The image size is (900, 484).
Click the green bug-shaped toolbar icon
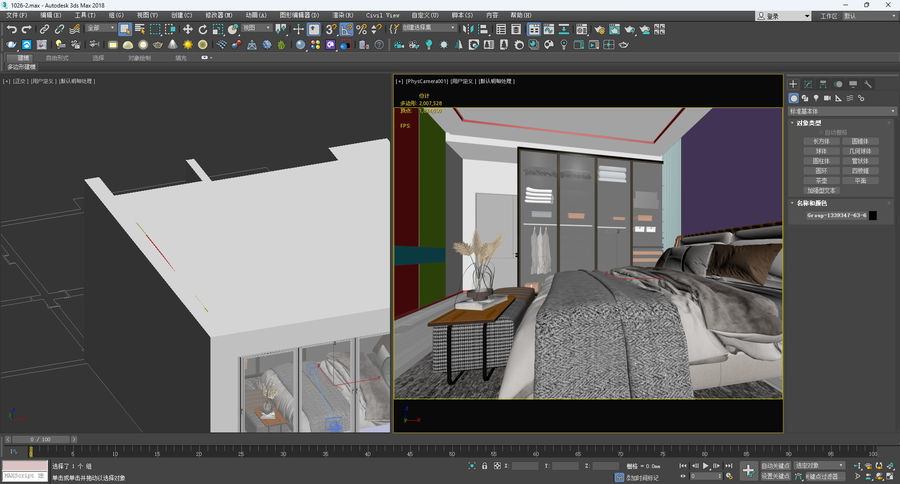tap(281, 44)
